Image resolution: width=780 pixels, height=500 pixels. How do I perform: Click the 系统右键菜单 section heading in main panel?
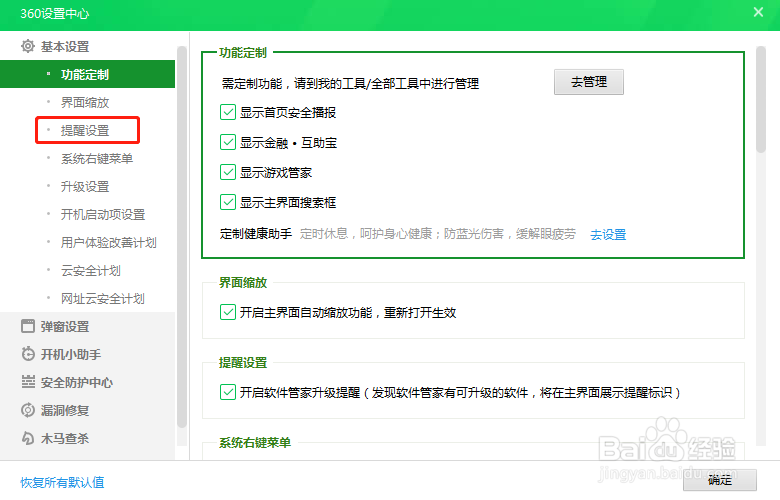255,442
